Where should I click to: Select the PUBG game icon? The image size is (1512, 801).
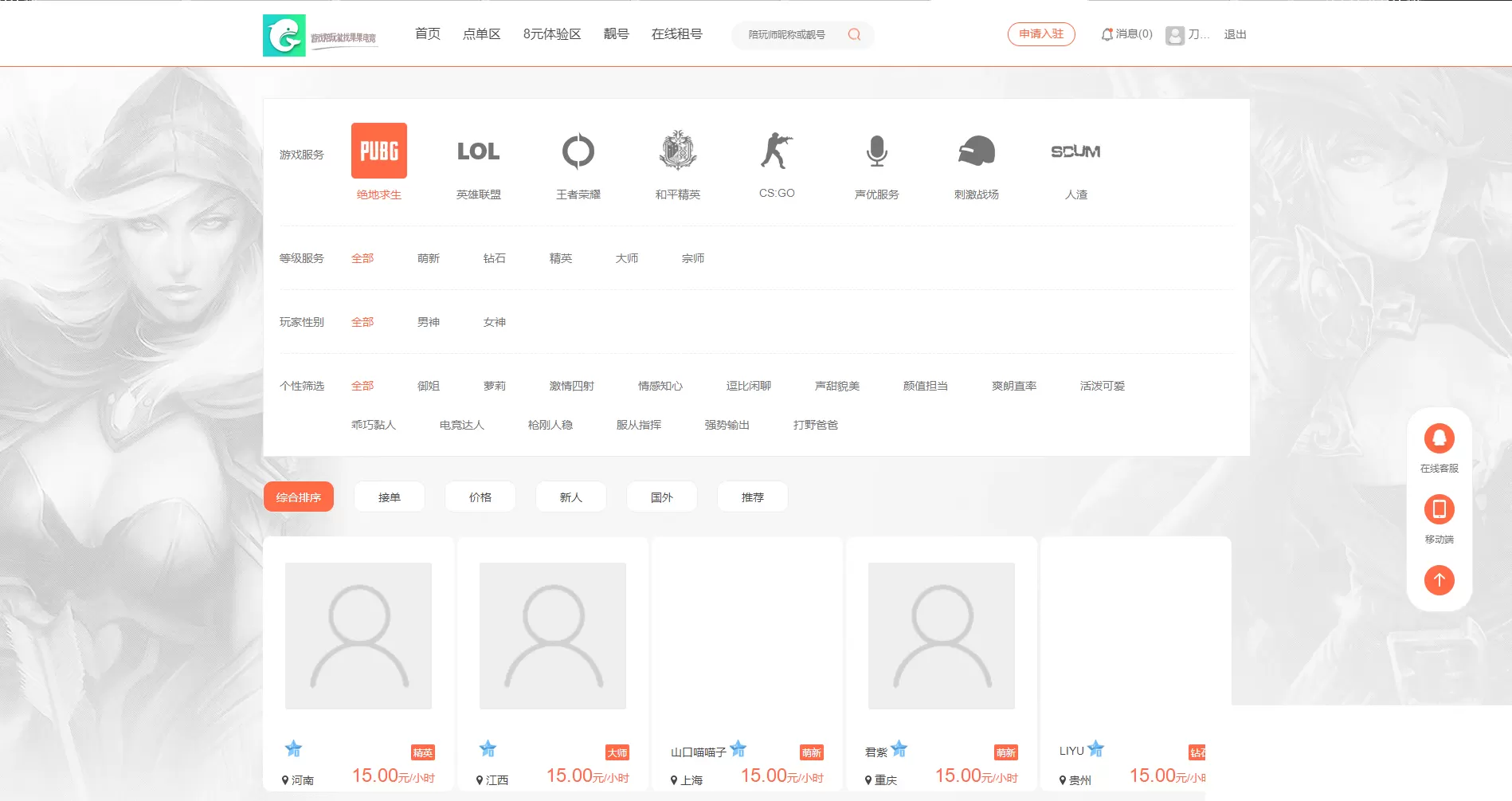[379, 151]
